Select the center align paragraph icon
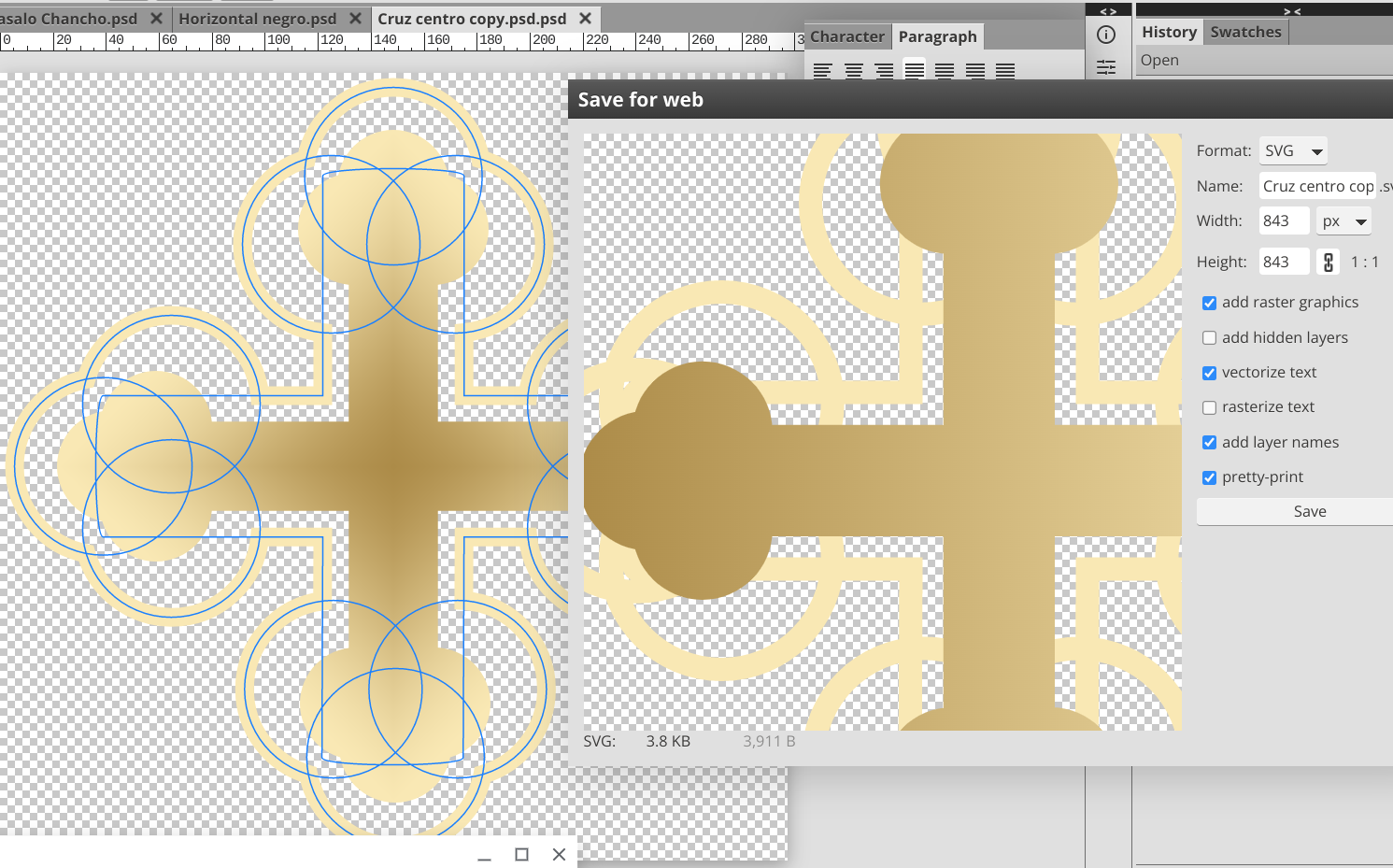This screenshot has height=868, width=1393. [x=853, y=69]
